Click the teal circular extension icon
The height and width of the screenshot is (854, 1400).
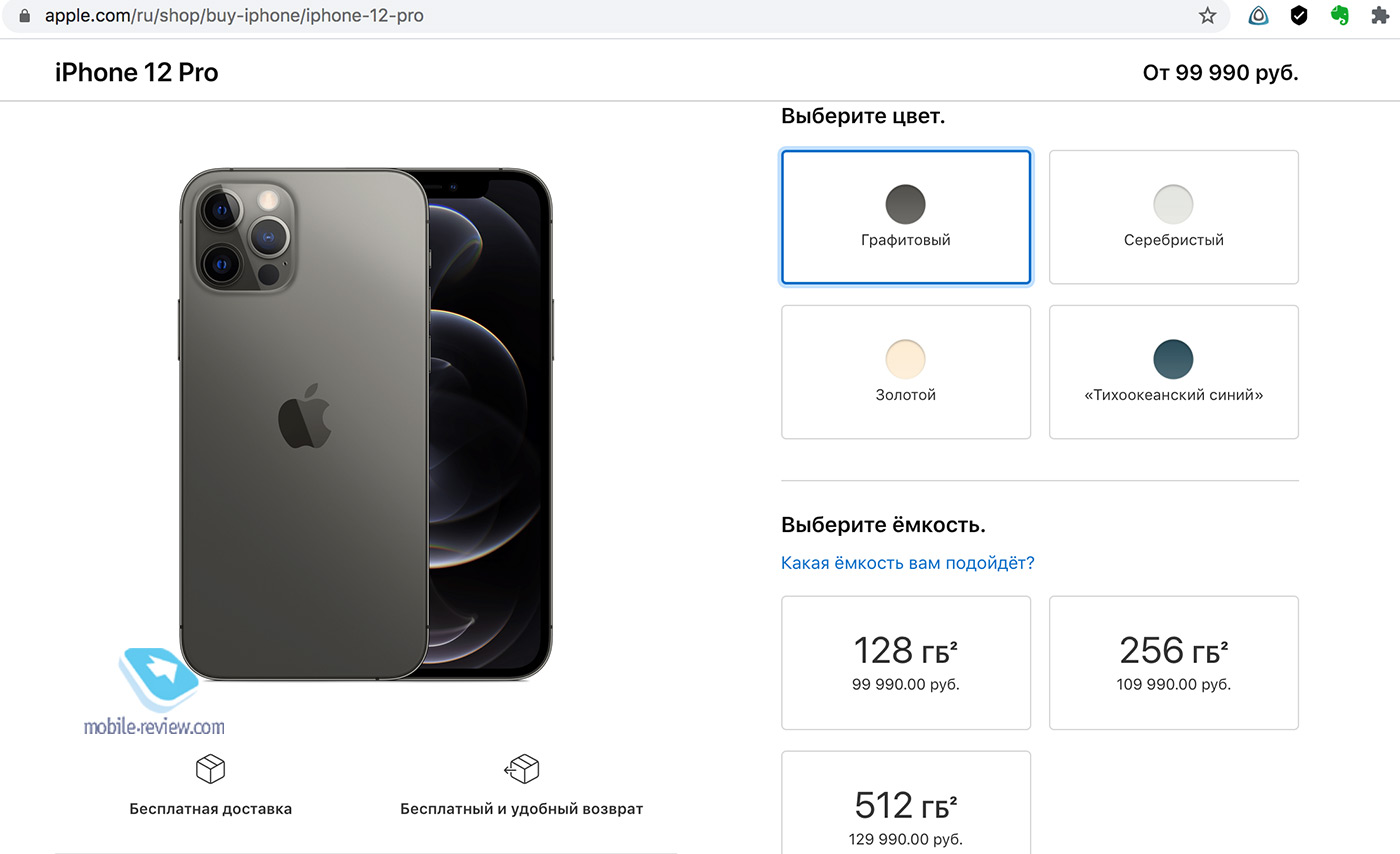coord(1259,16)
